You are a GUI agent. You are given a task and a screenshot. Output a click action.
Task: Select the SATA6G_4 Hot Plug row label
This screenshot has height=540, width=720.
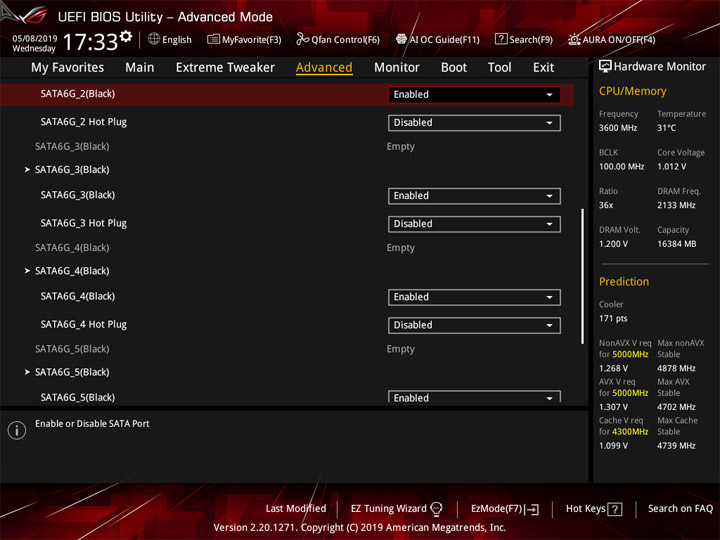point(84,325)
